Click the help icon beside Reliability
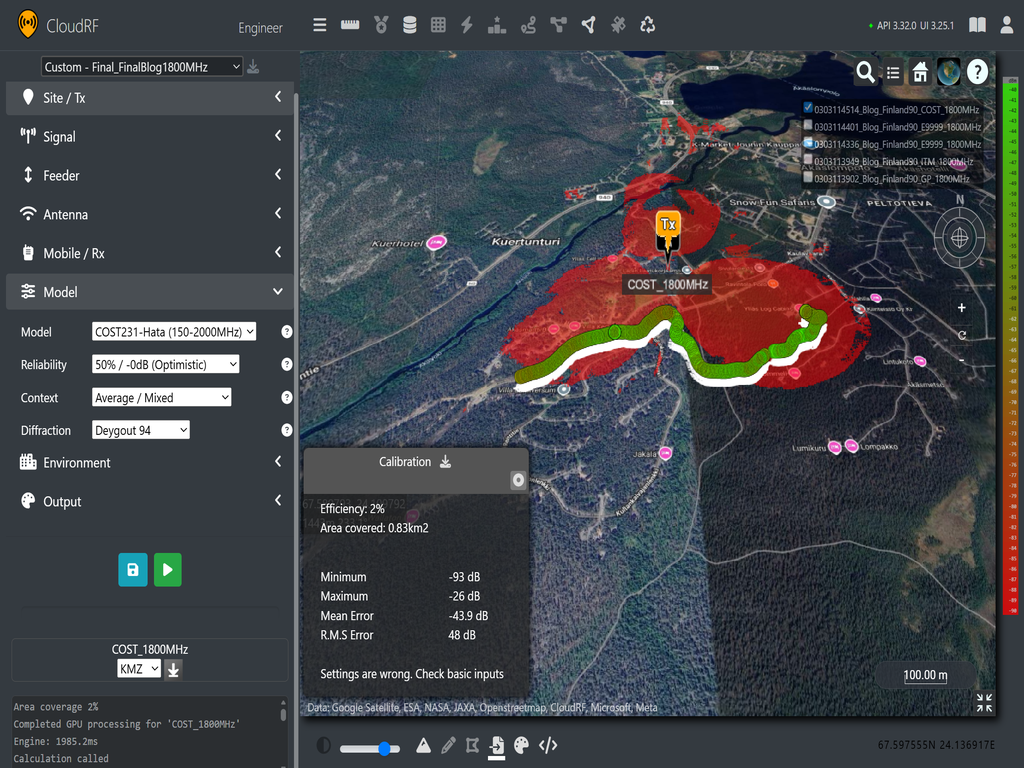The height and width of the screenshot is (768, 1024). (287, 365)
